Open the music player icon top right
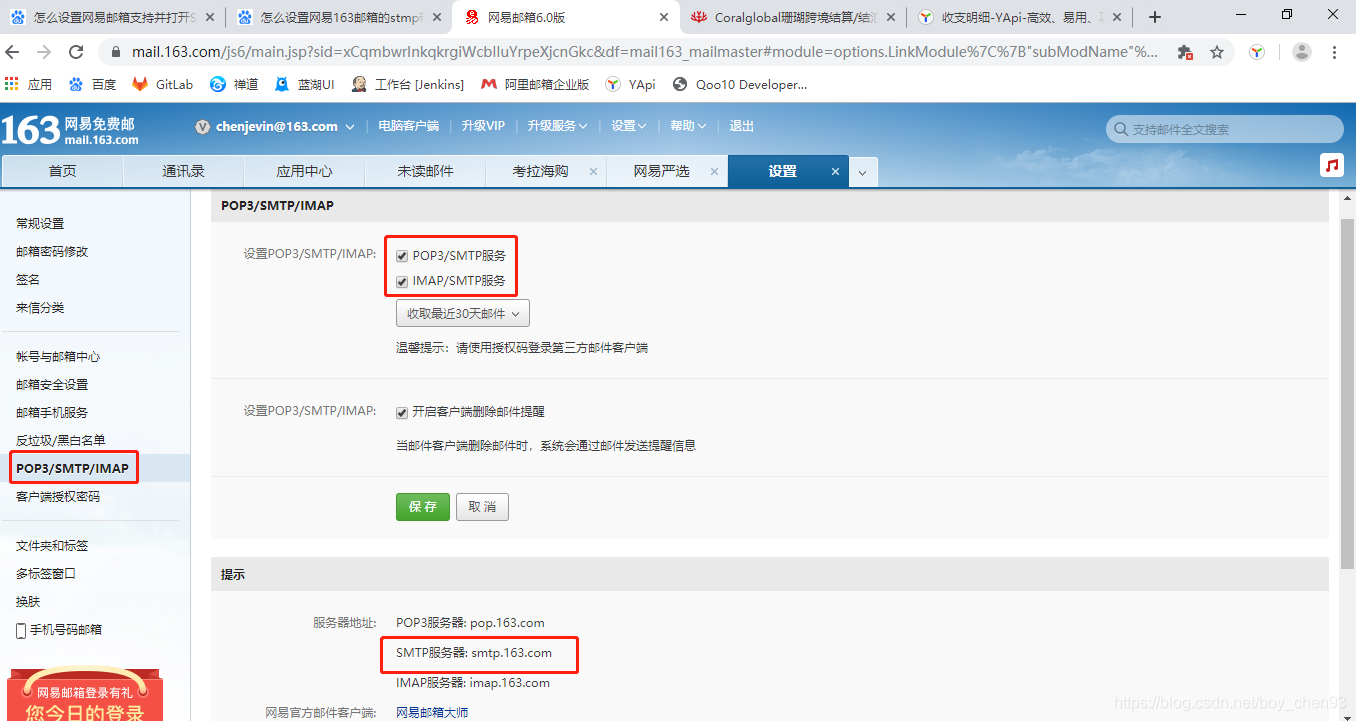 [1332, 165]
